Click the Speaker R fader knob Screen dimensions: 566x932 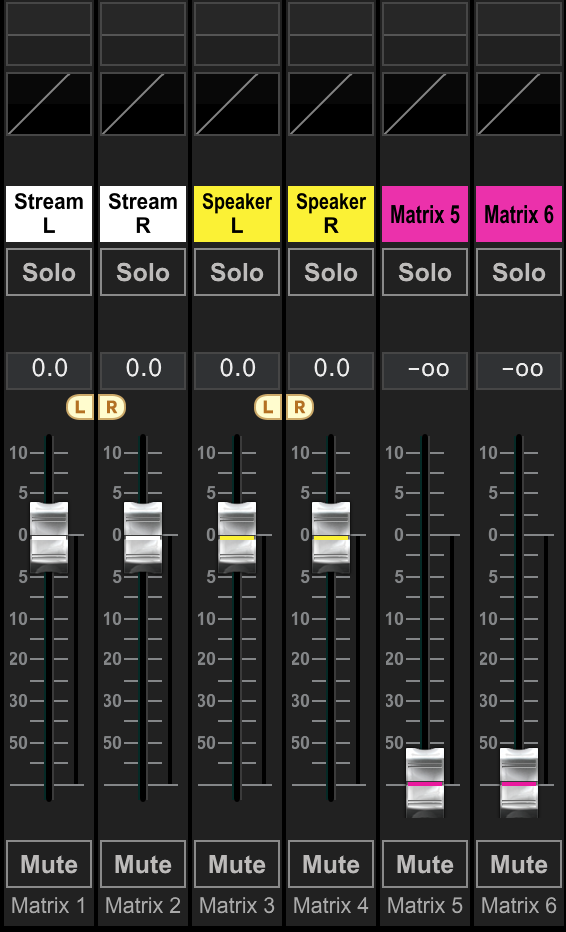331,537
